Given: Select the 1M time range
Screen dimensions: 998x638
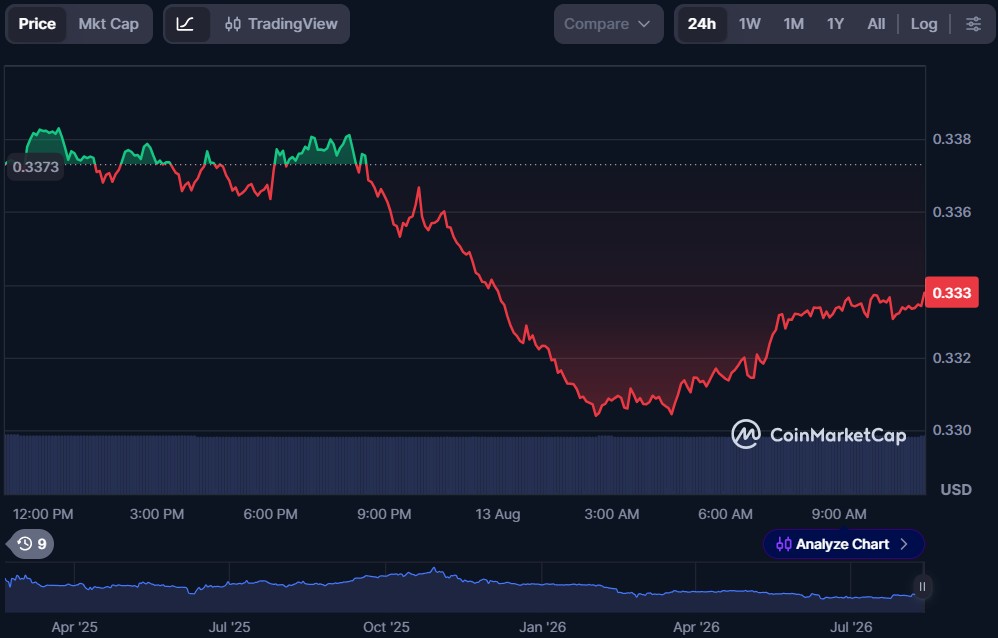Looking at the screenshot, I should tap(794, 24).
